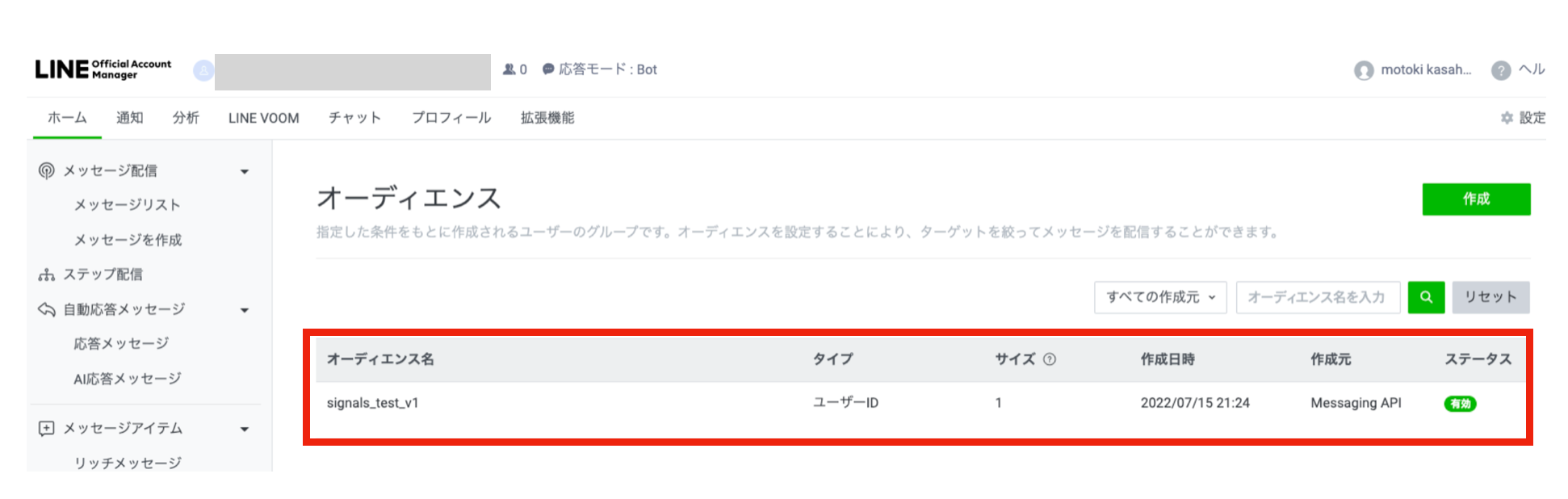This screenshot has width=1568, height=499.
Task: Open the すべての作成元 dropdown
Action: click(1160, 297)
